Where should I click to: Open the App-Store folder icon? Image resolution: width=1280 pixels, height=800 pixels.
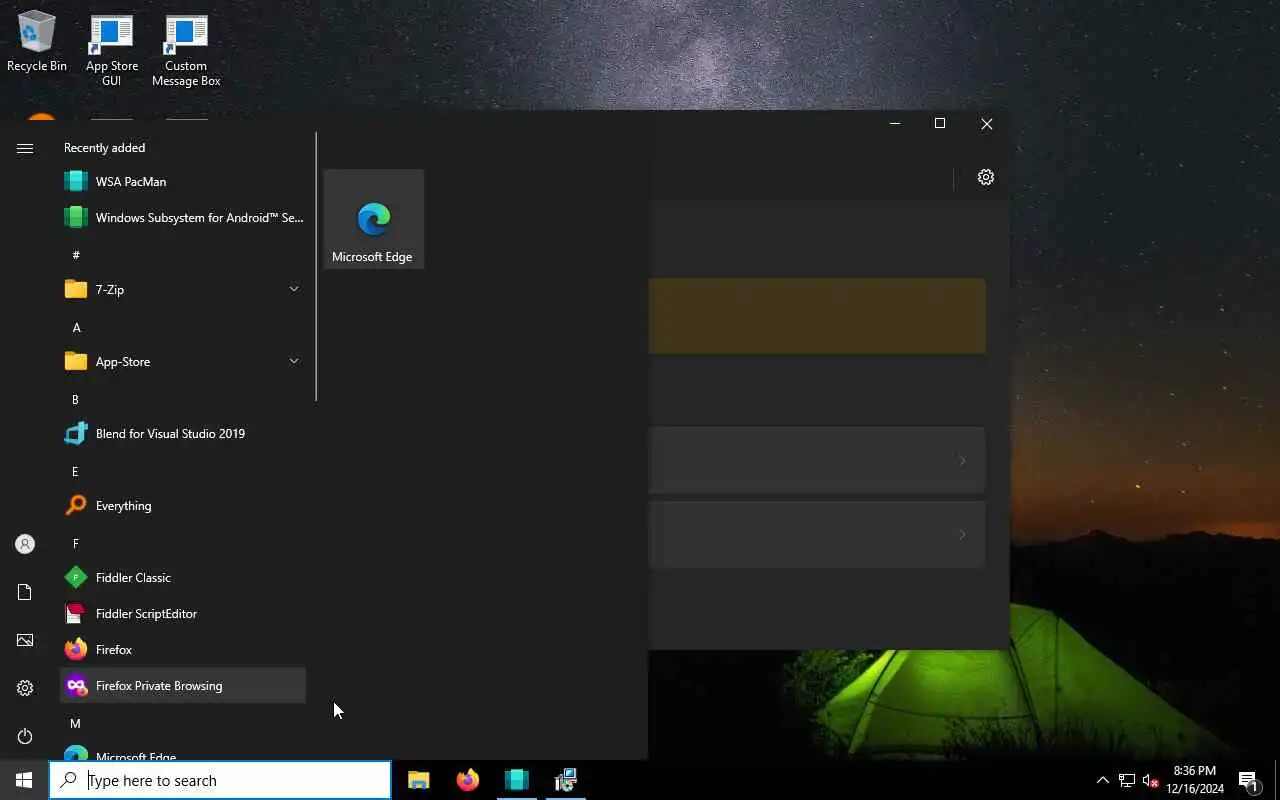(76, 361)
